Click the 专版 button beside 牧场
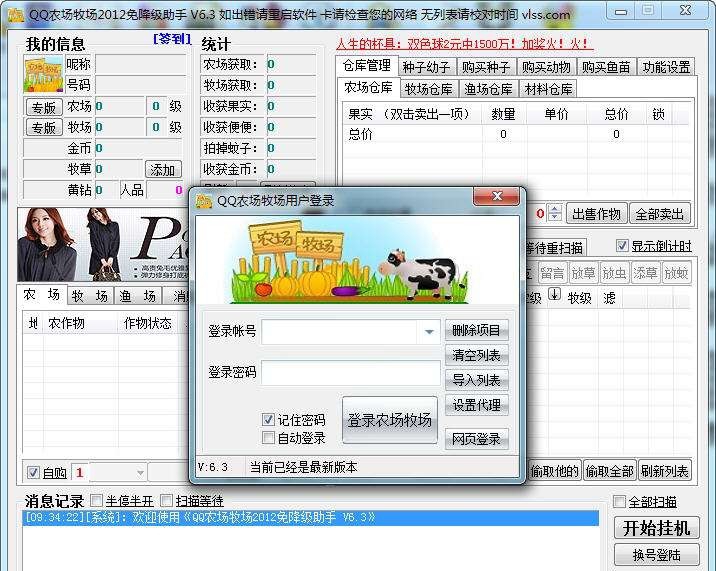This screenshot has height=571, width=716. (44, 128)
